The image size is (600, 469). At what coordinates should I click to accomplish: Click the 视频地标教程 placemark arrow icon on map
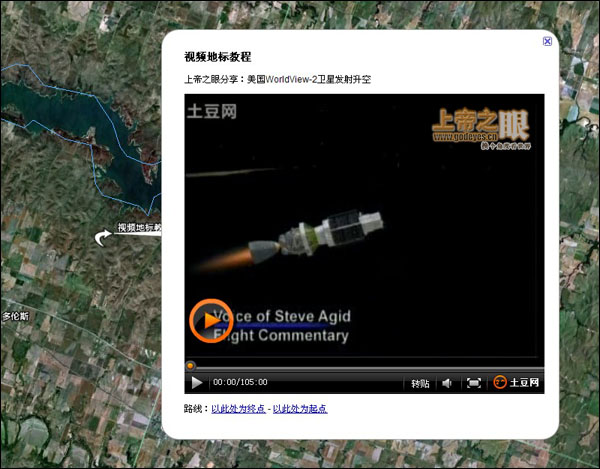point(103,238)
